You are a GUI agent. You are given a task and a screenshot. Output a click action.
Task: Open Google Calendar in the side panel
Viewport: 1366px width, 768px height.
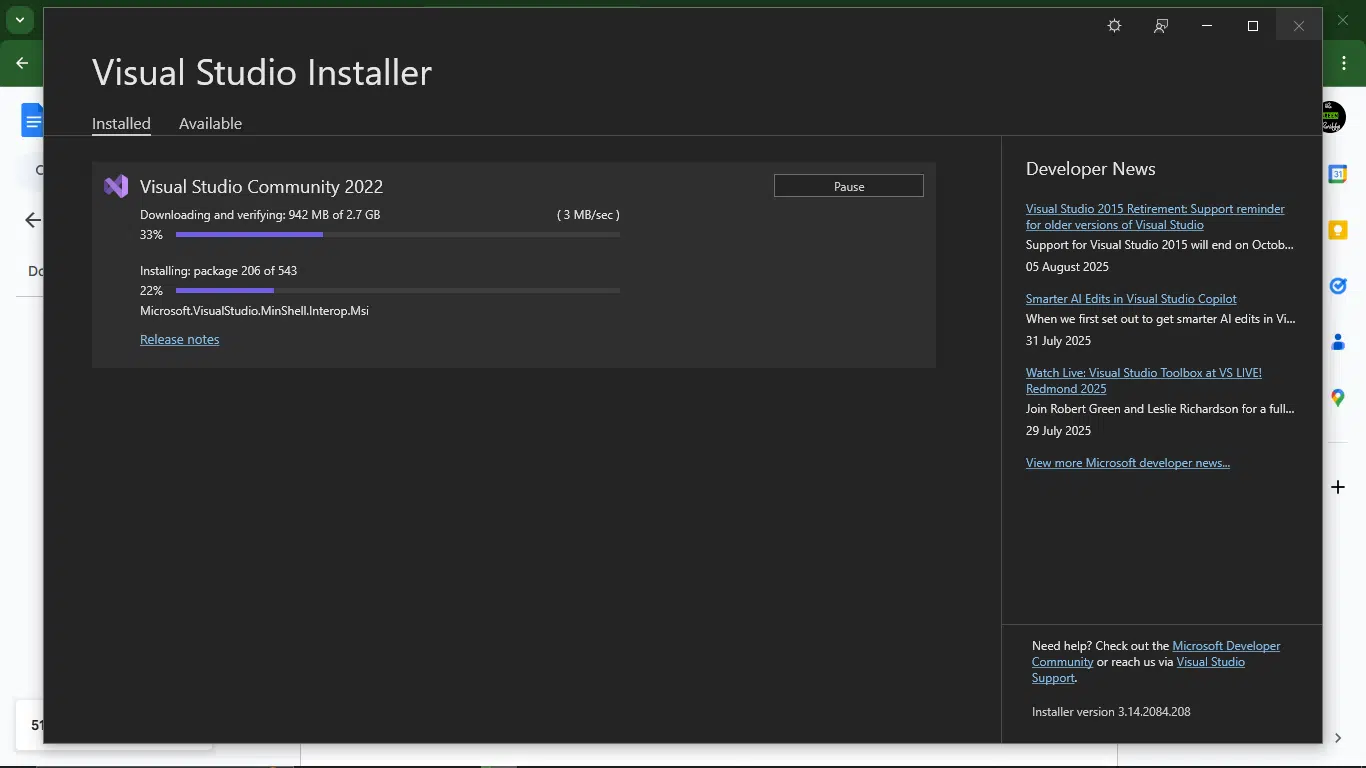click(1338, 174)
